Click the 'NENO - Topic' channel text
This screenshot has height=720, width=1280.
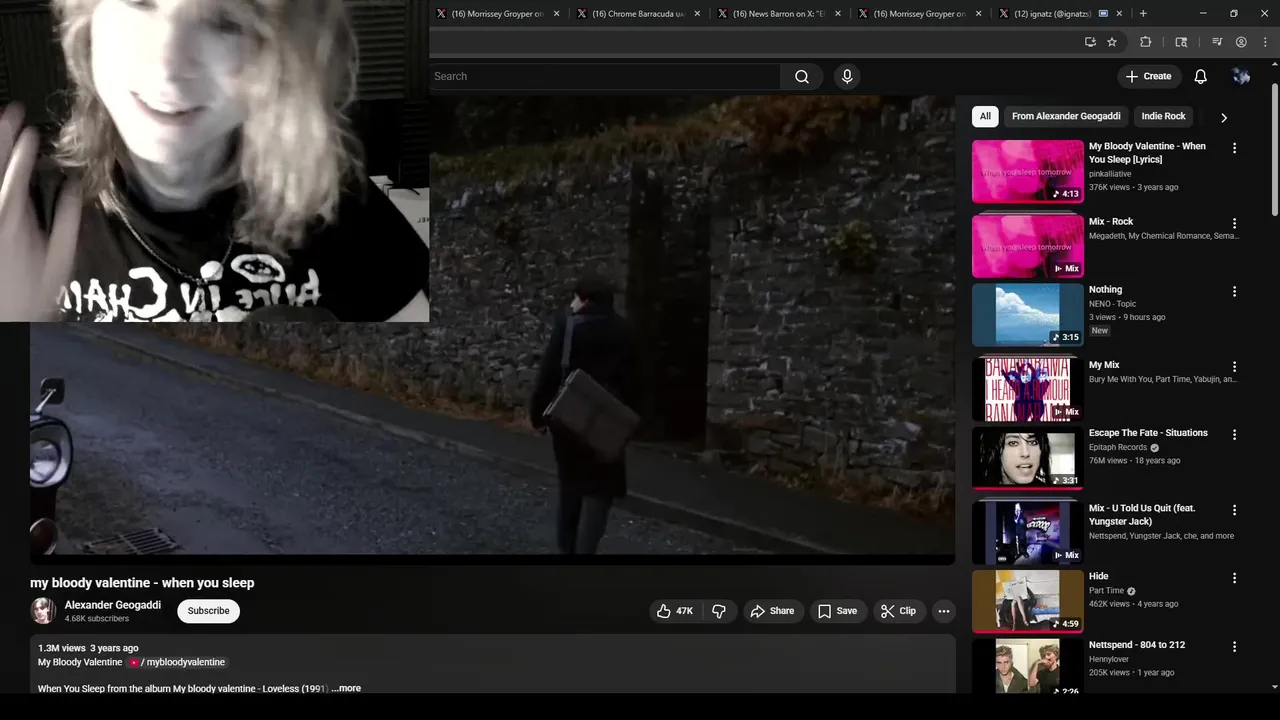click(1113, 304)
